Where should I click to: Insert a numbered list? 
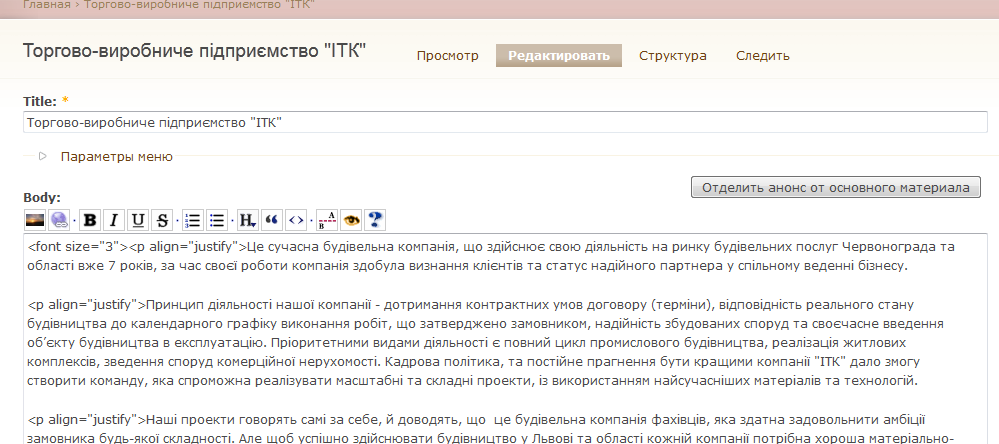[192, 220]
